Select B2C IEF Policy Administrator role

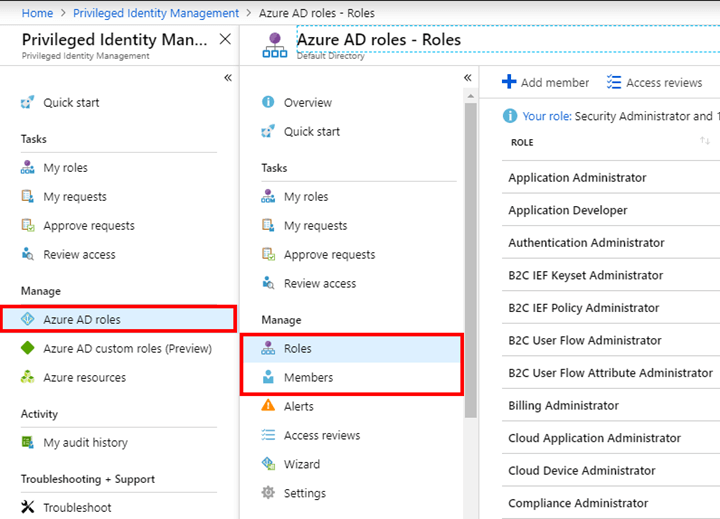611,308
